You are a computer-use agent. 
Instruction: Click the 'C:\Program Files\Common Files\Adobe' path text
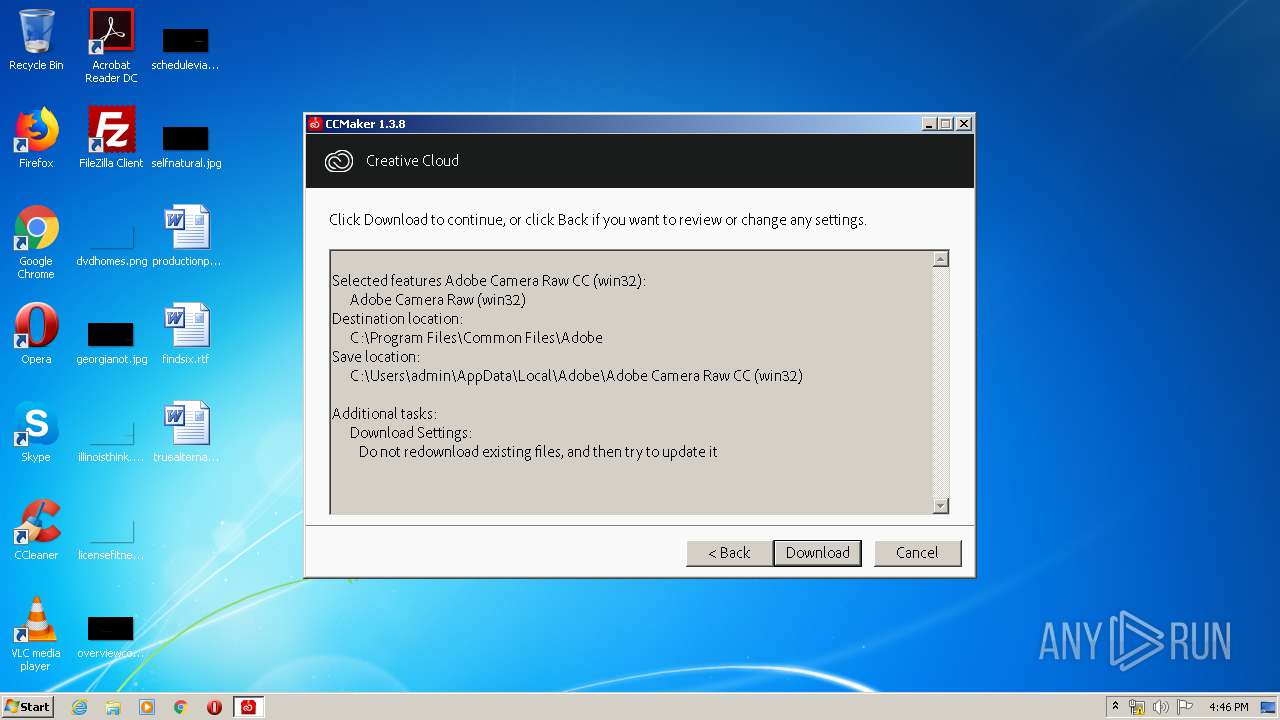click(476, 338)
